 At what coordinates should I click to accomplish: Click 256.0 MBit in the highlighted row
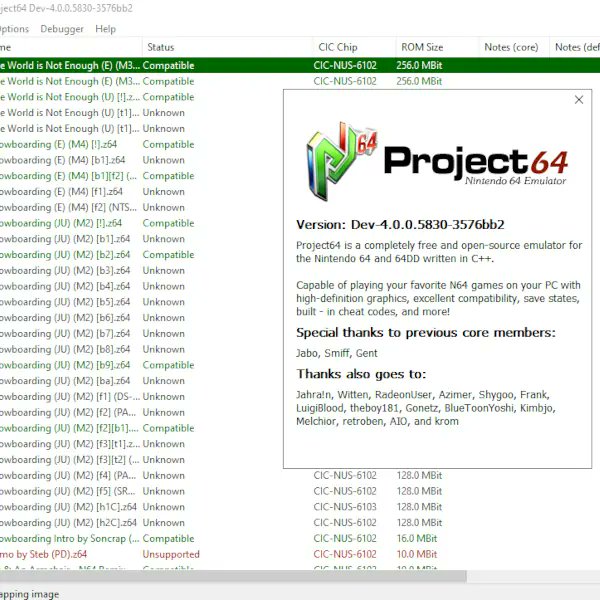[x=419, y=65]
